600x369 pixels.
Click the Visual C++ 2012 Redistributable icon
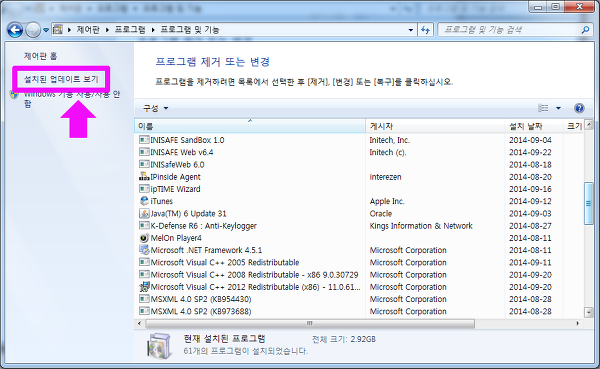[x=144, y=287]
